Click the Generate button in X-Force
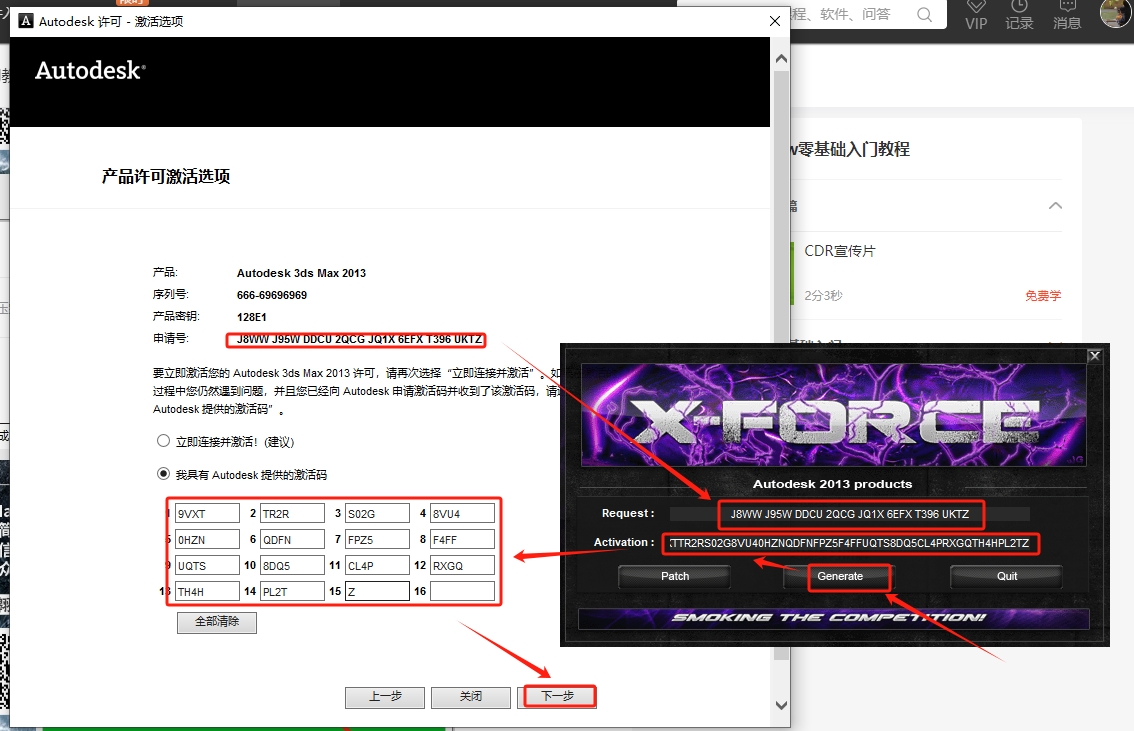This screenshot has width=1134, height=731. (x=840, y=576)
